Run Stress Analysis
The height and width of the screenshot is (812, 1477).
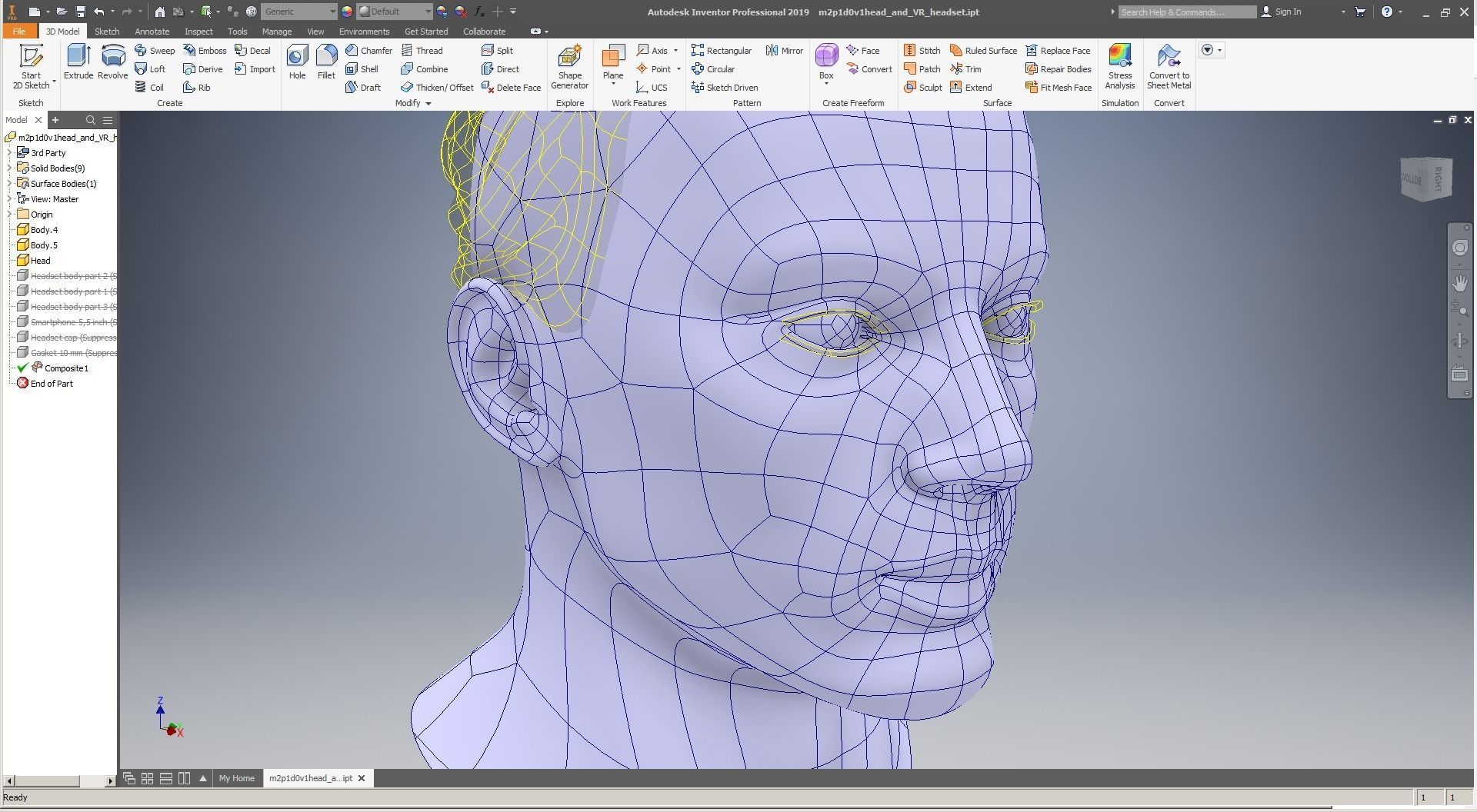tap(1120, 67)
